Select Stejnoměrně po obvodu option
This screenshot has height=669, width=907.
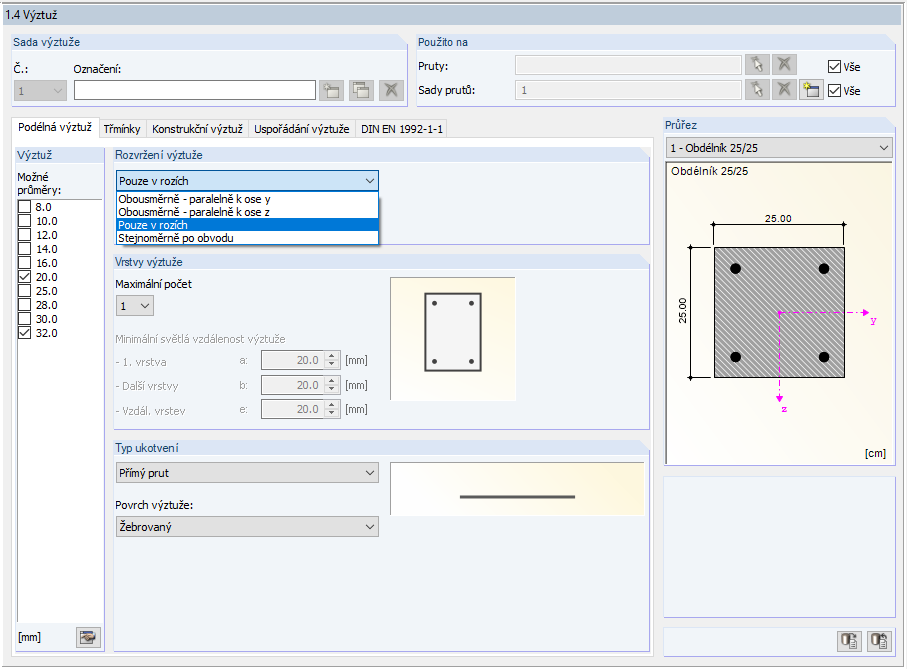[x=247, y=238]
